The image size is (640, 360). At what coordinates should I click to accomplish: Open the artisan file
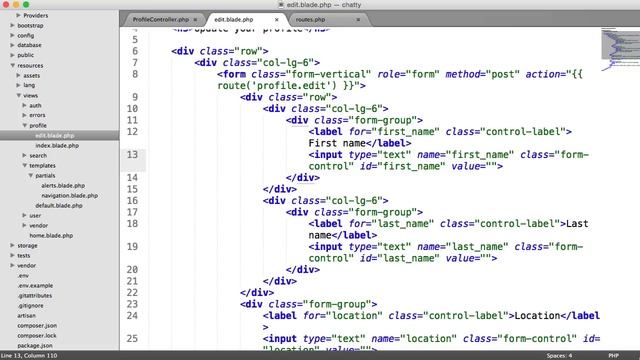[27, 316]
